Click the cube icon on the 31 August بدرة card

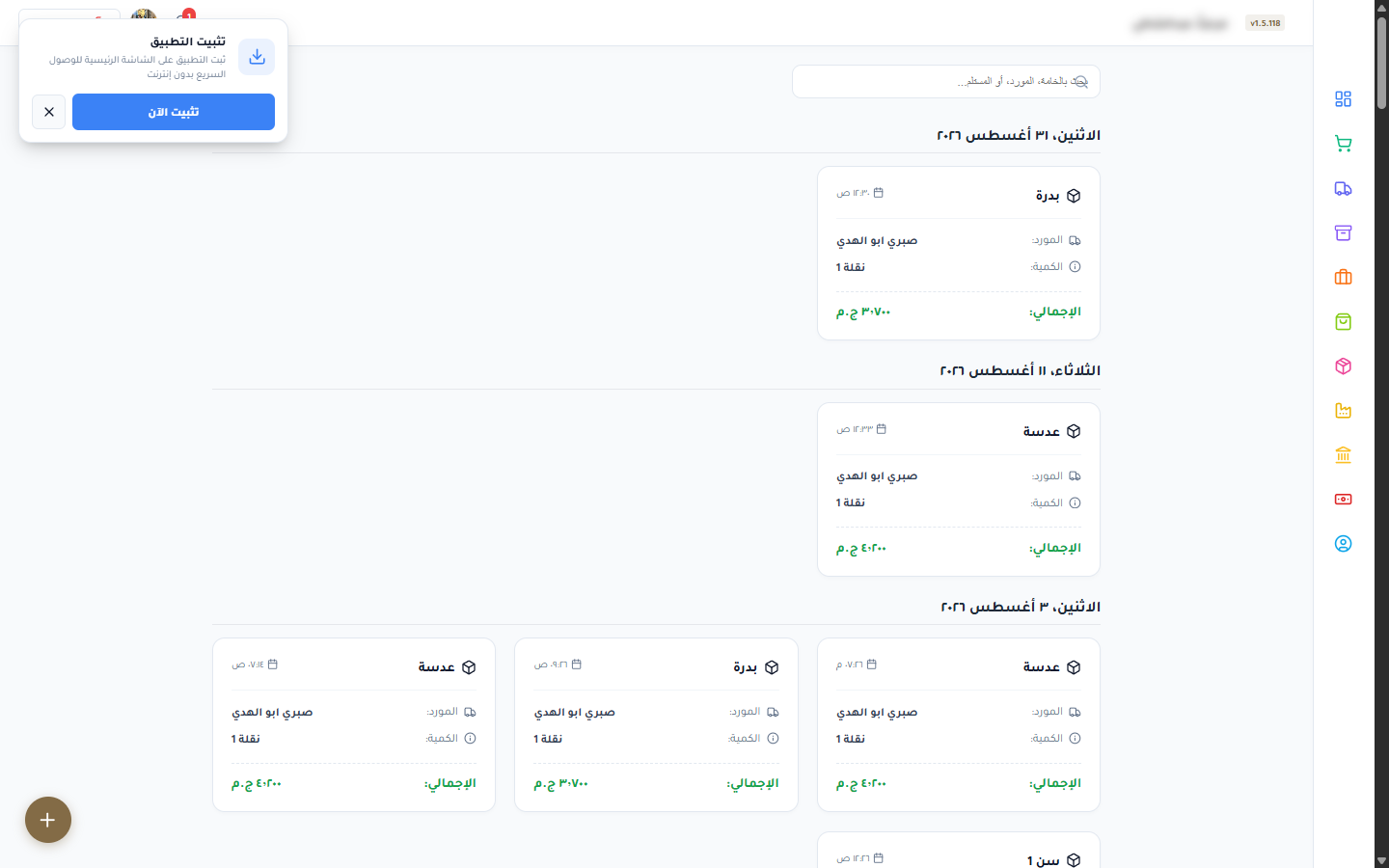(x=1074, y=196)
